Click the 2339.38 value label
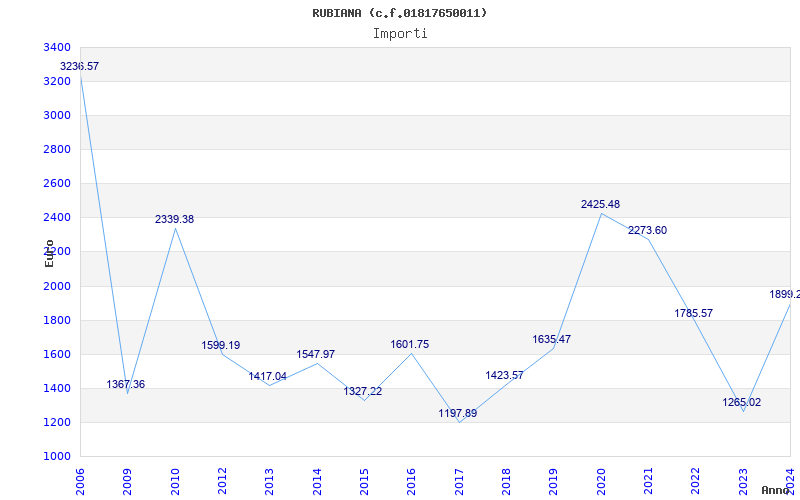 pos(174,219)
